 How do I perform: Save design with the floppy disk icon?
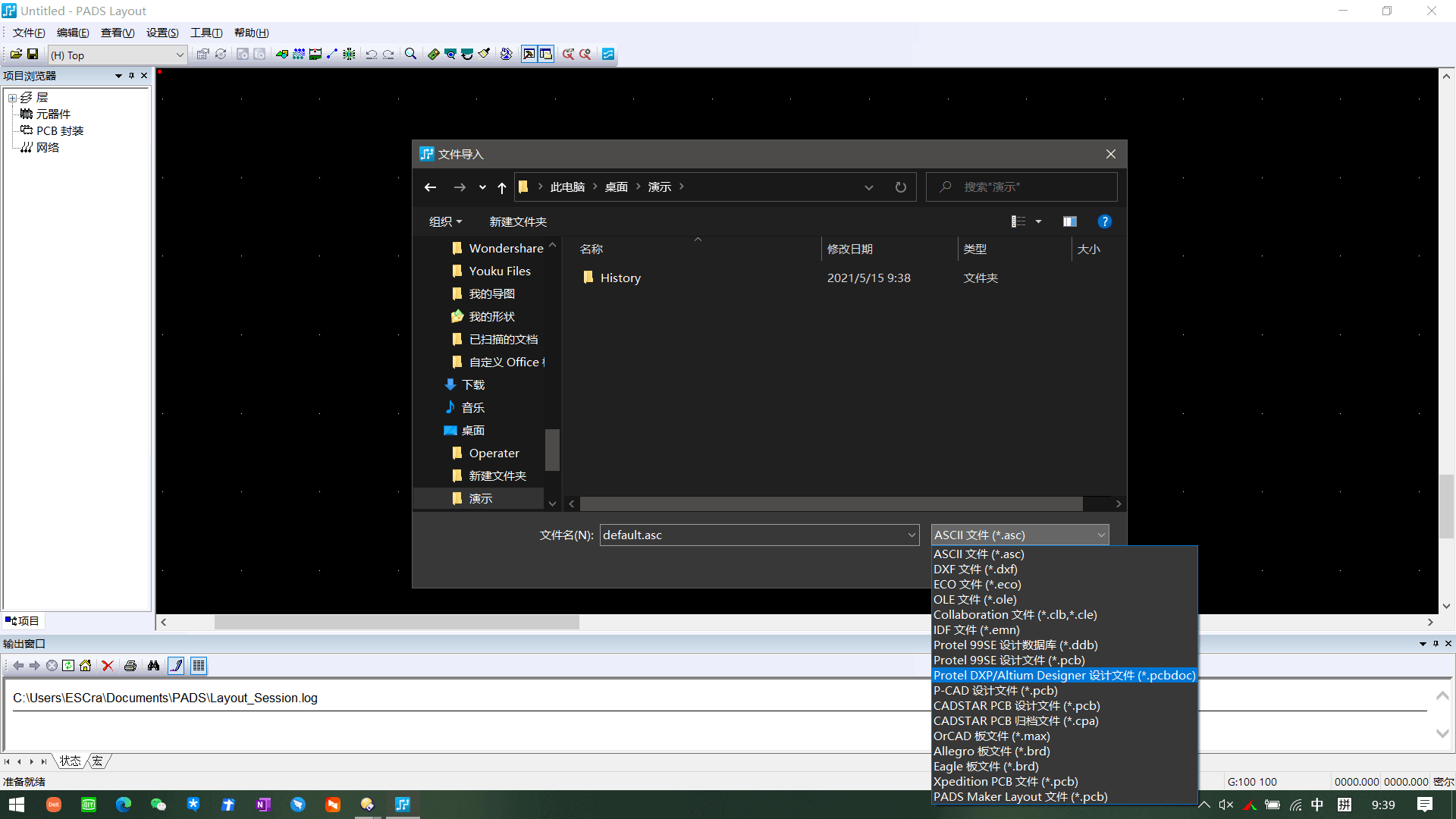point(33,54)
